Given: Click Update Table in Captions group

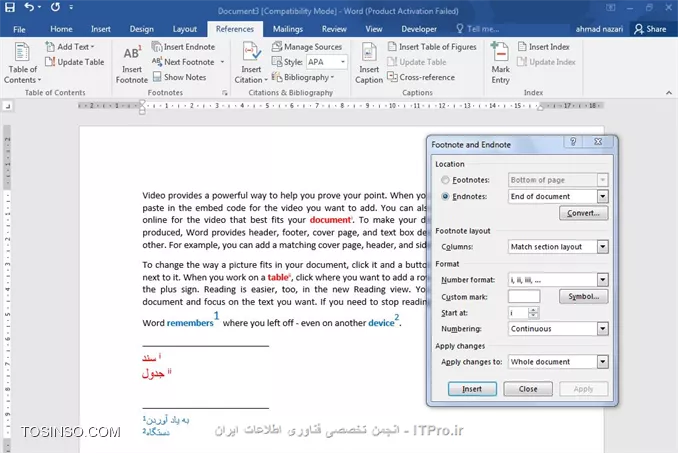Looking at the screenshot, I should [417, 62].
